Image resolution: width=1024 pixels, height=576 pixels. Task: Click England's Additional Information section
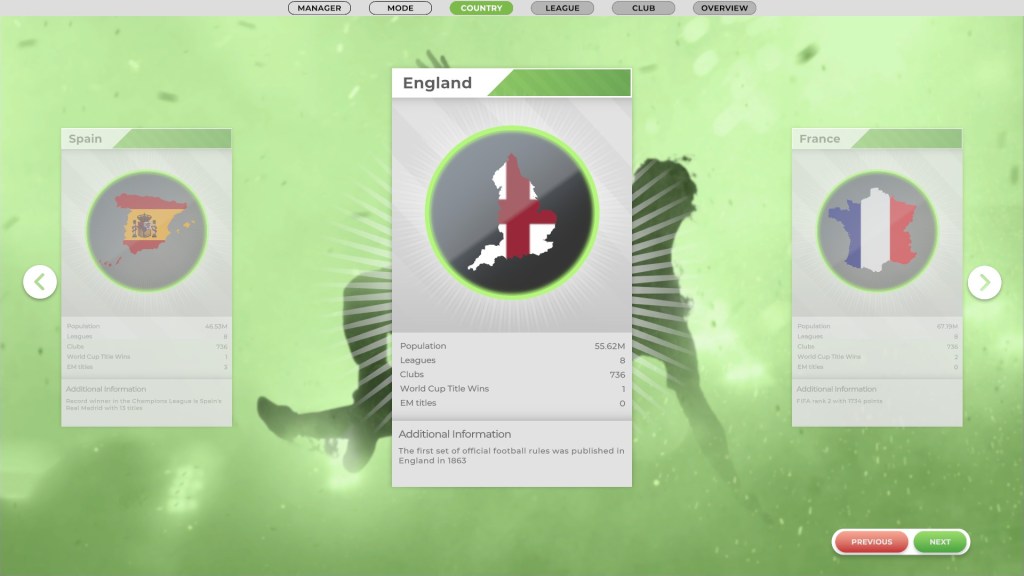click(x=511, y=448)
